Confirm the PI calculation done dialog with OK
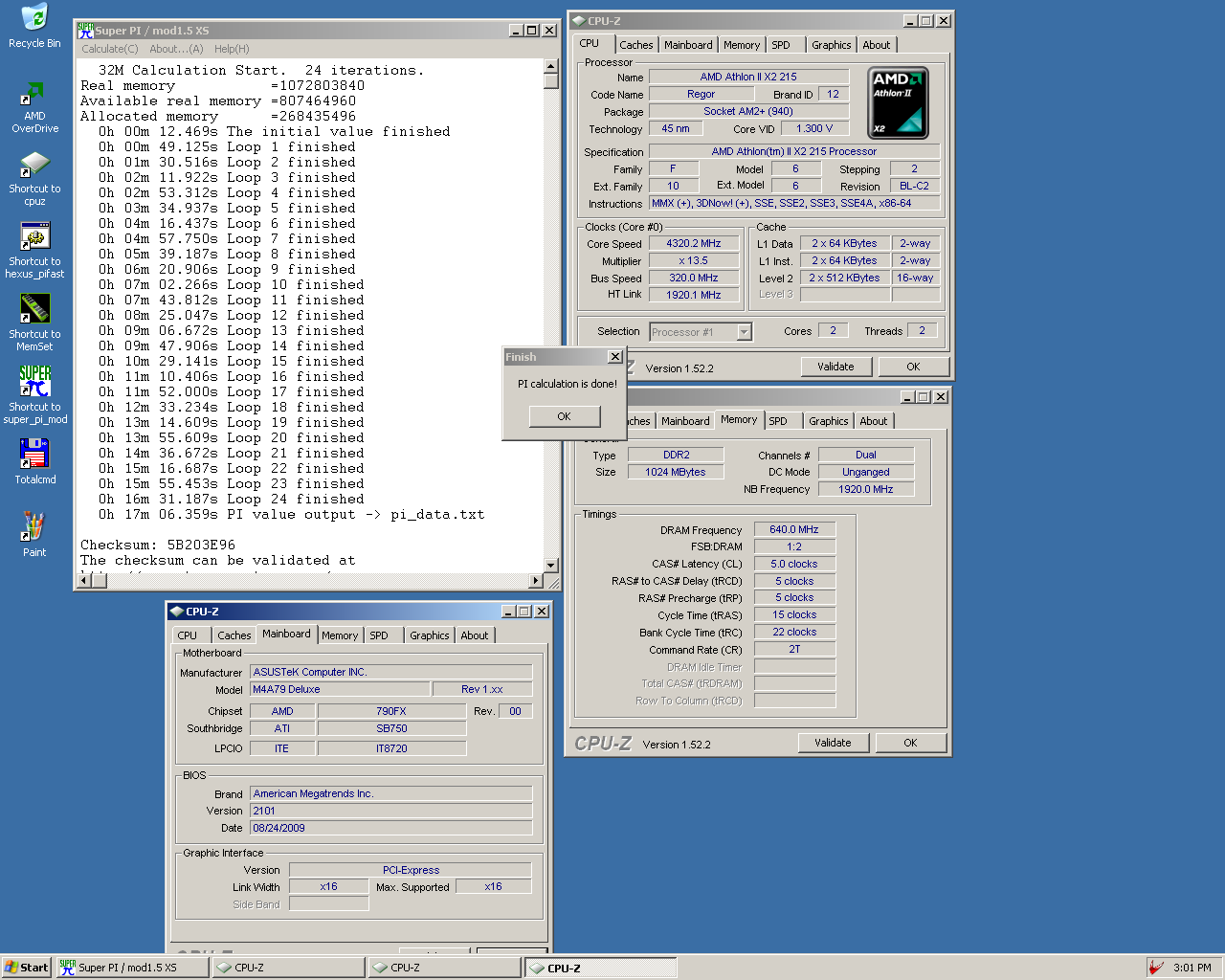Image resolution: width=1225 pixels, height=980 pixels. pos(565,416)
